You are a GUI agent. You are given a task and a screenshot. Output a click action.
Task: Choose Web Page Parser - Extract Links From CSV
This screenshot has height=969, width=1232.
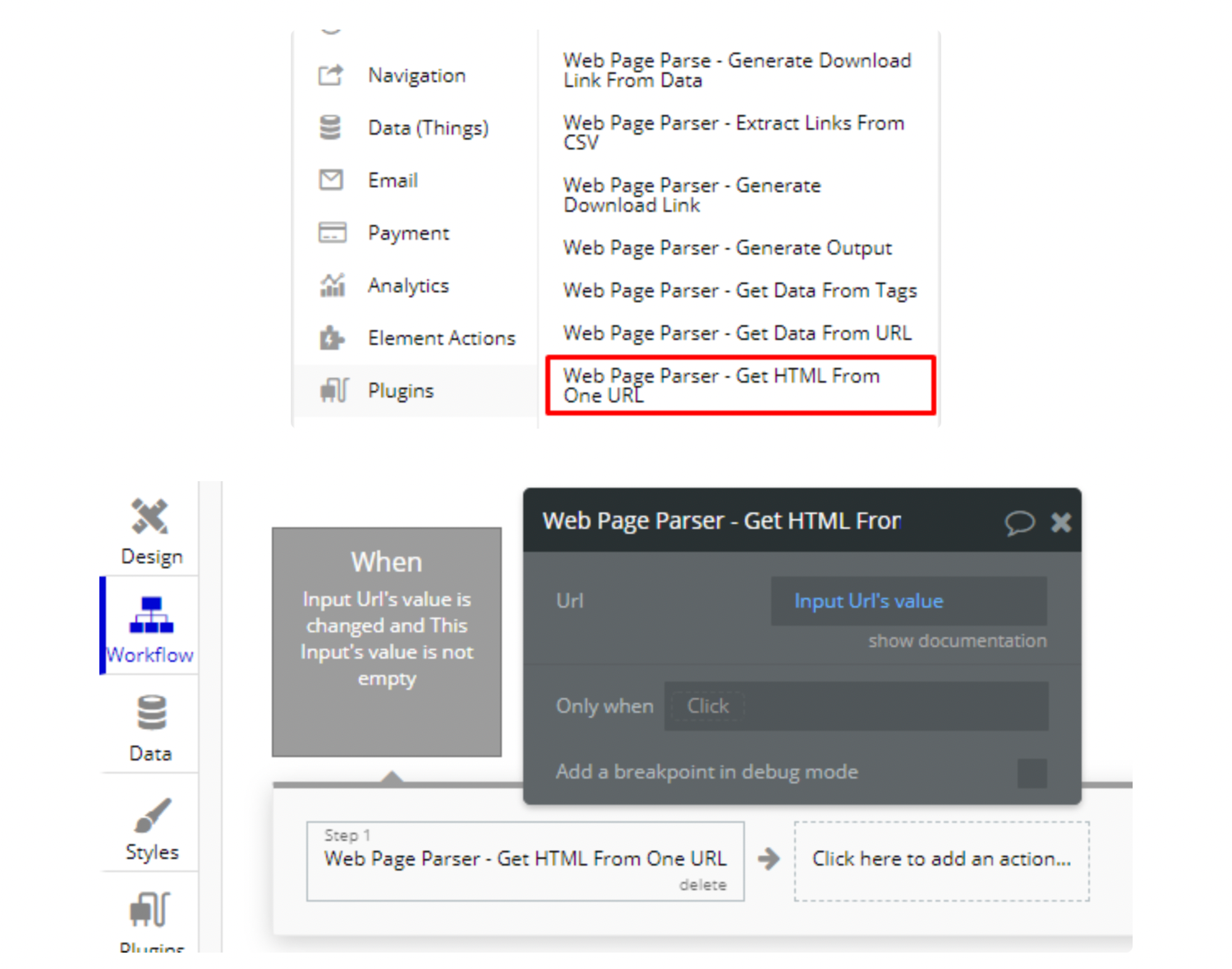click(x=733, y=133)
